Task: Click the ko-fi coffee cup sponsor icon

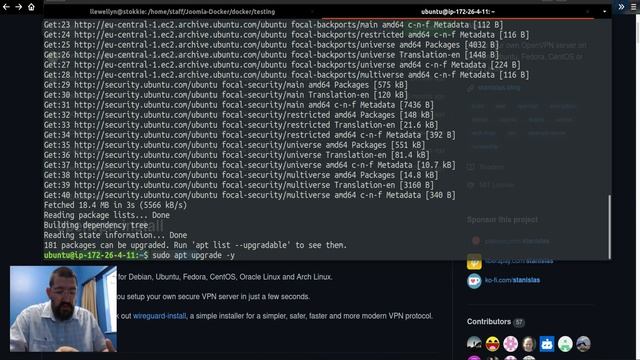Action: pos(474,281)
